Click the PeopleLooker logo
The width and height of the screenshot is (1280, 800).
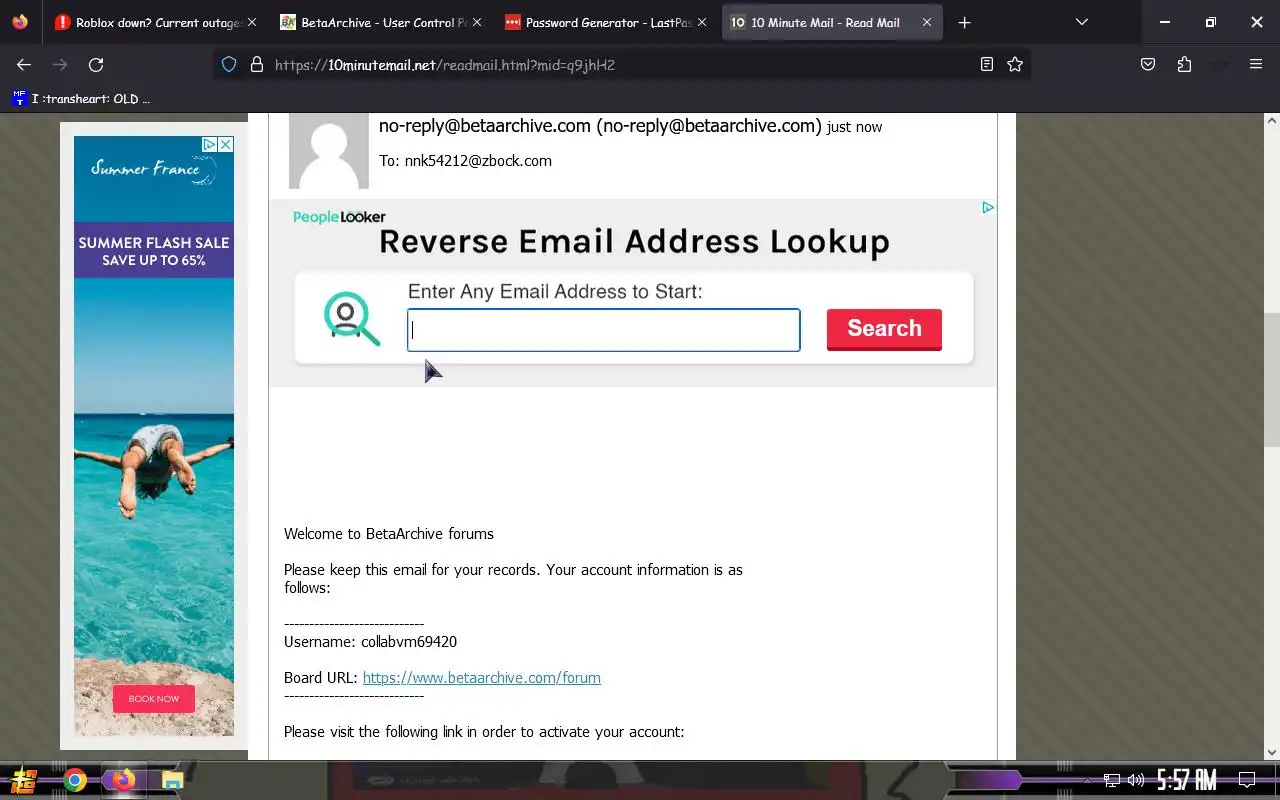pyautogui.click(x=339, y=217)
